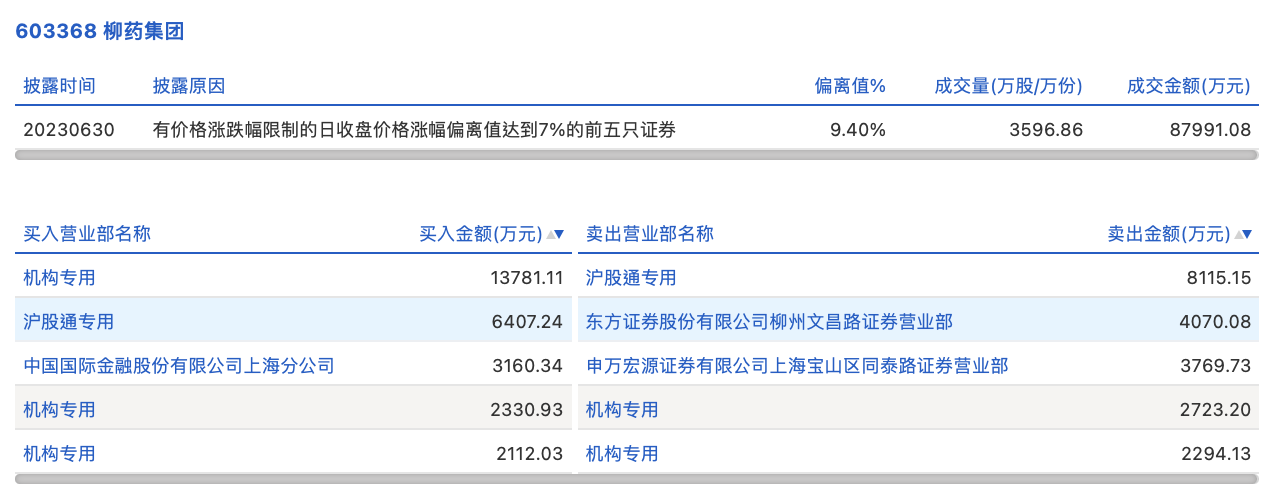1270x498 pixels.
Task: Open 沪股通专用 in the sell list
Action: click(631, 277)
